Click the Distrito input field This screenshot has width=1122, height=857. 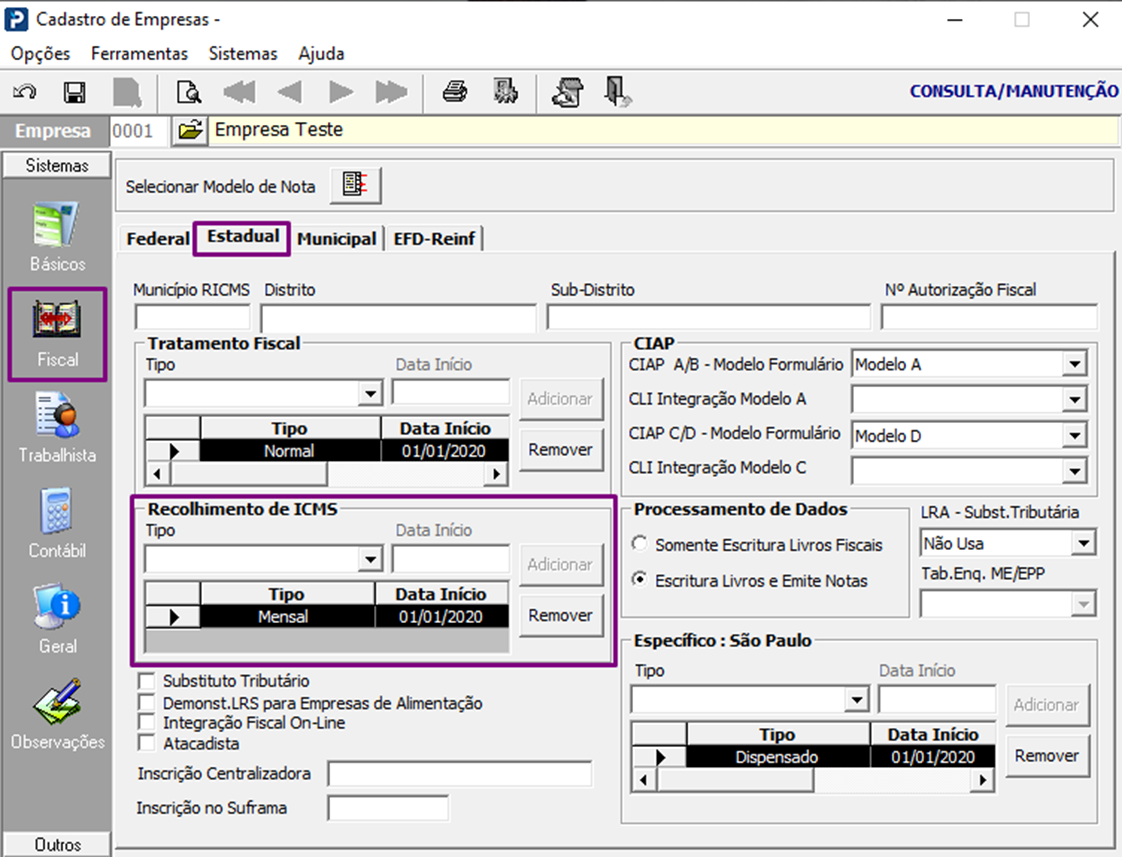[399, 318]
